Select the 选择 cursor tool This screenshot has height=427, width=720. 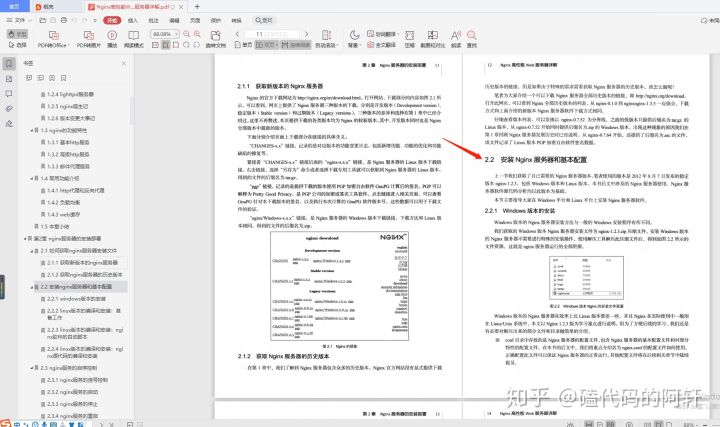pyautogui.click(x=17, y=45)
